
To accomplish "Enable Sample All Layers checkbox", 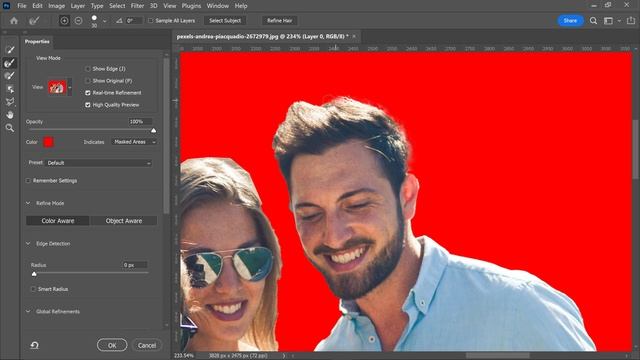I will (151, 20).
